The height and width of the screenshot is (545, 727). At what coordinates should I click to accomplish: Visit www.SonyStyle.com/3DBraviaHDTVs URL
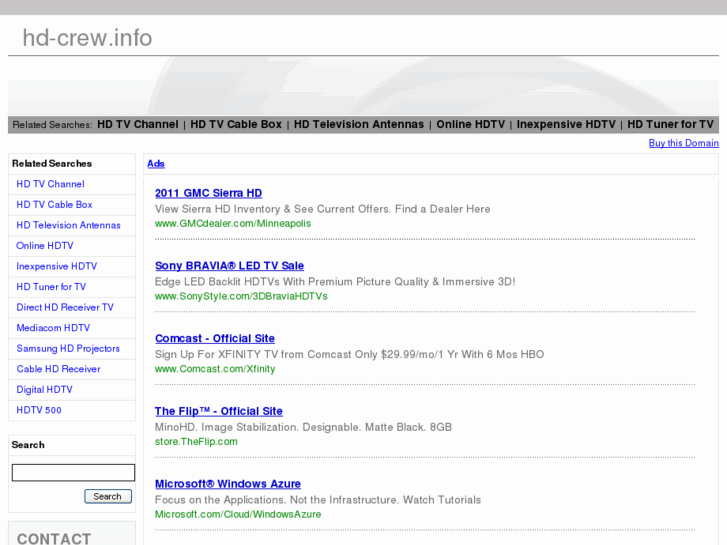(x=241, y=296)
